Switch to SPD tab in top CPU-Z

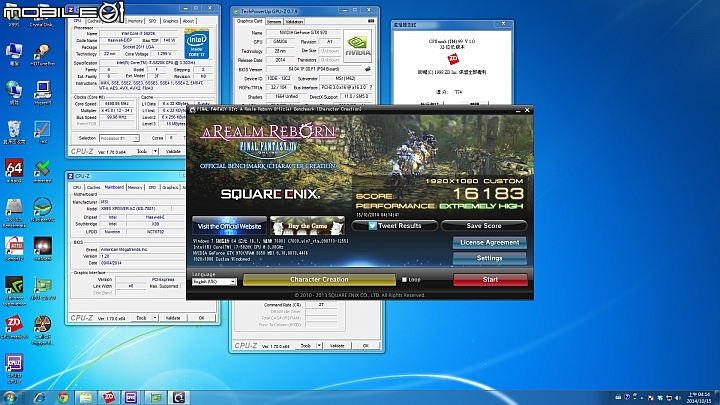152,21
